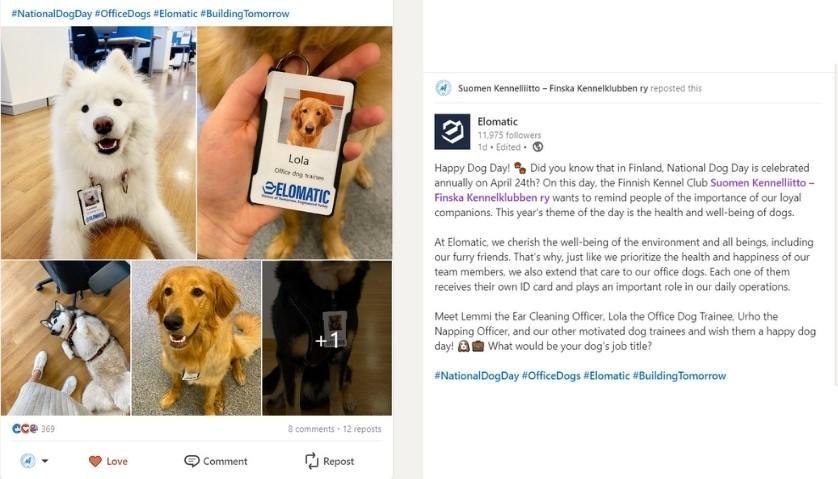Click the globe visibility icon under Elomatic
The height and width of the screenshot is (479, 838).
(538, 146)
